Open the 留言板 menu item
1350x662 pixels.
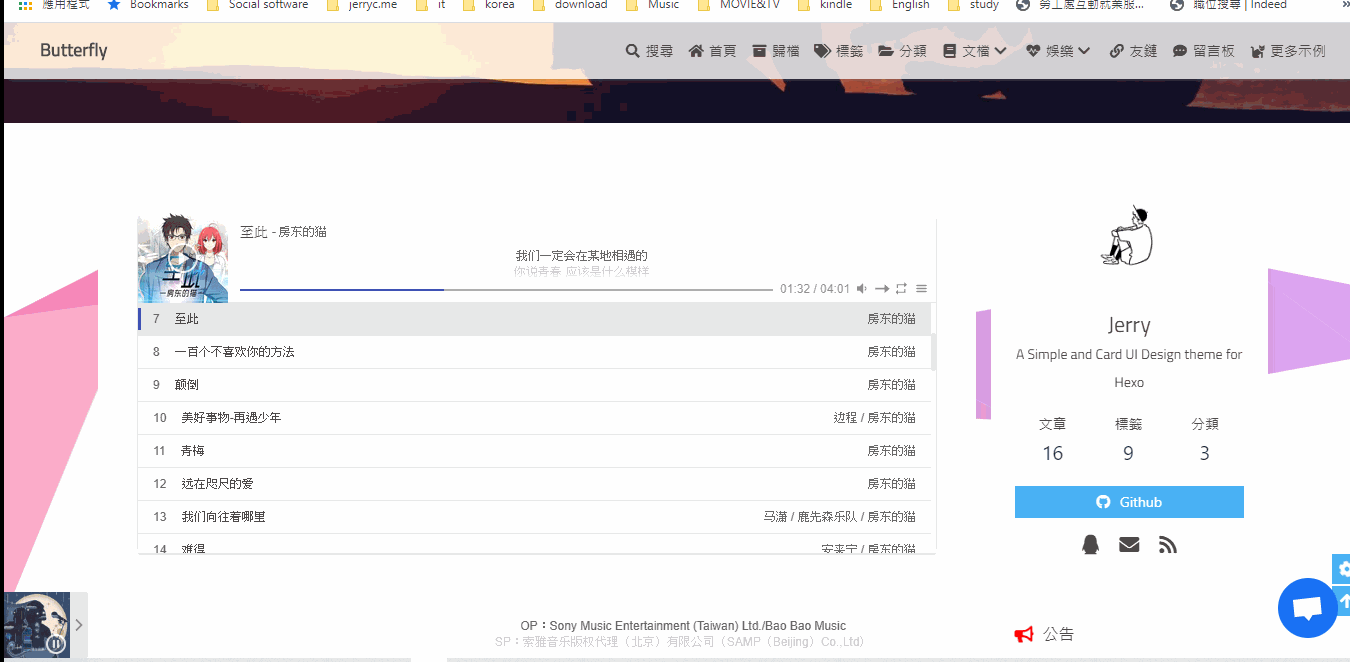point(1203,51)
